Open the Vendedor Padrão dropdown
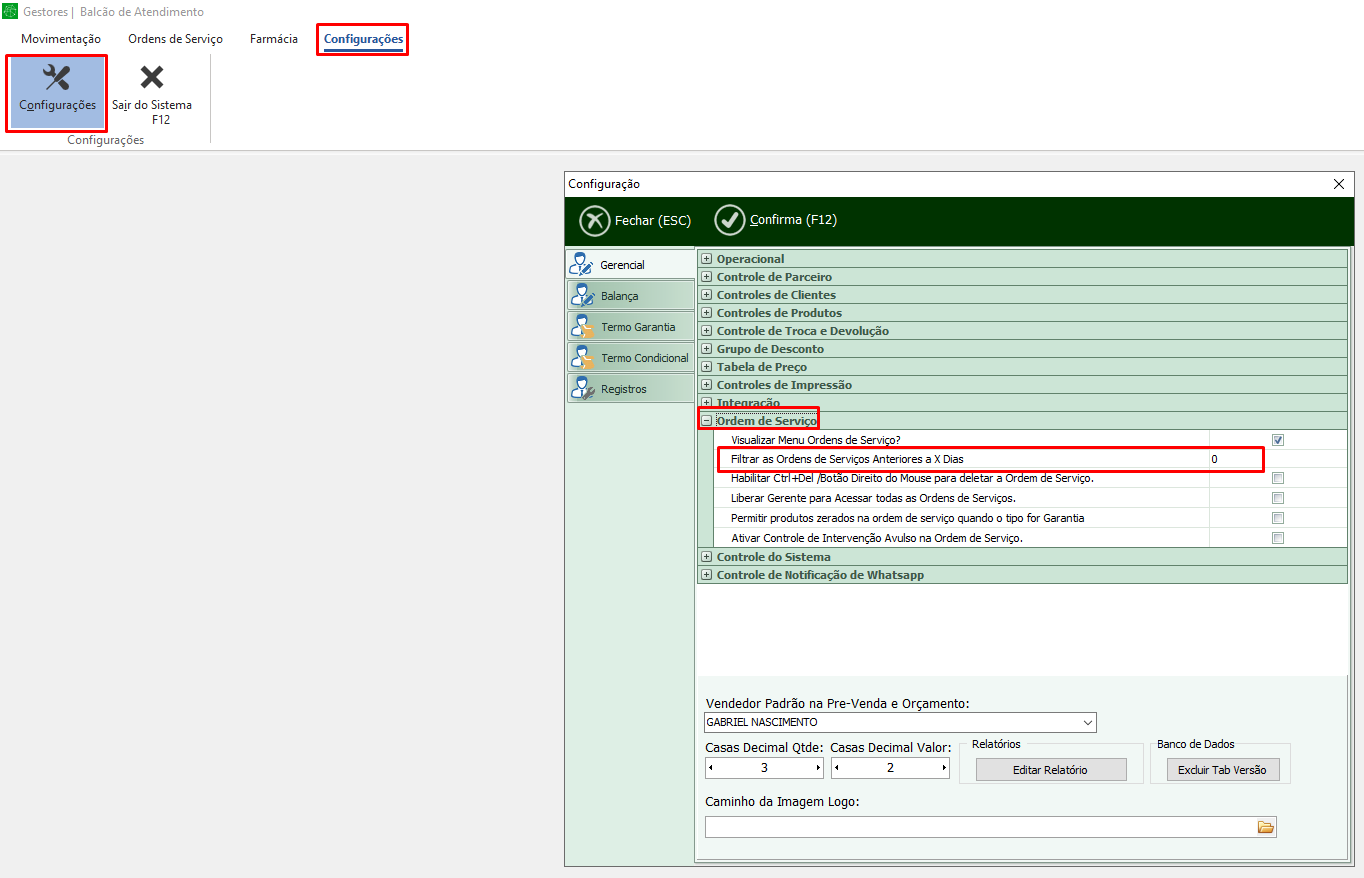This screenshot has height=878, width=1364. [1088, 722]
